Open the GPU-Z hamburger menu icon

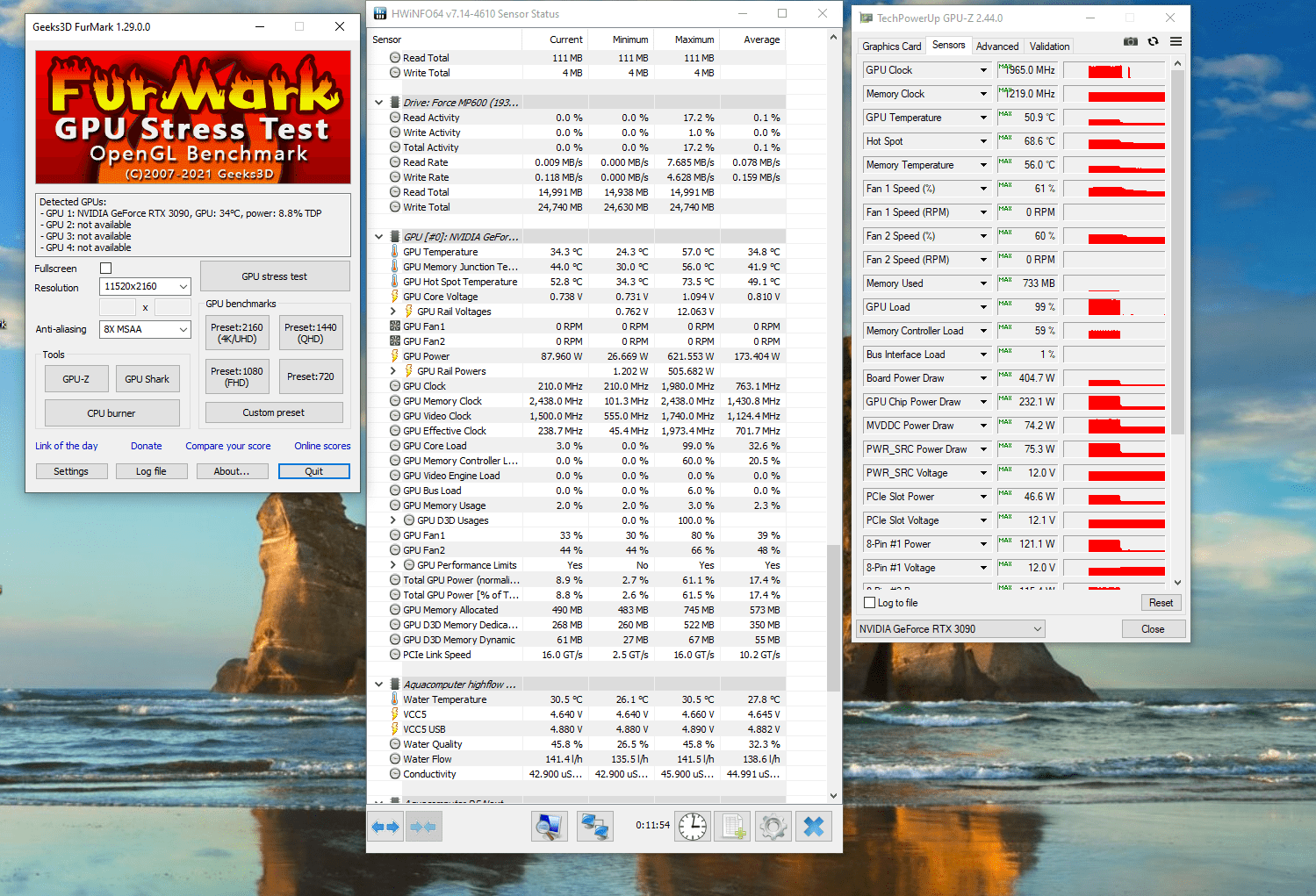(x=1176, y=41)
